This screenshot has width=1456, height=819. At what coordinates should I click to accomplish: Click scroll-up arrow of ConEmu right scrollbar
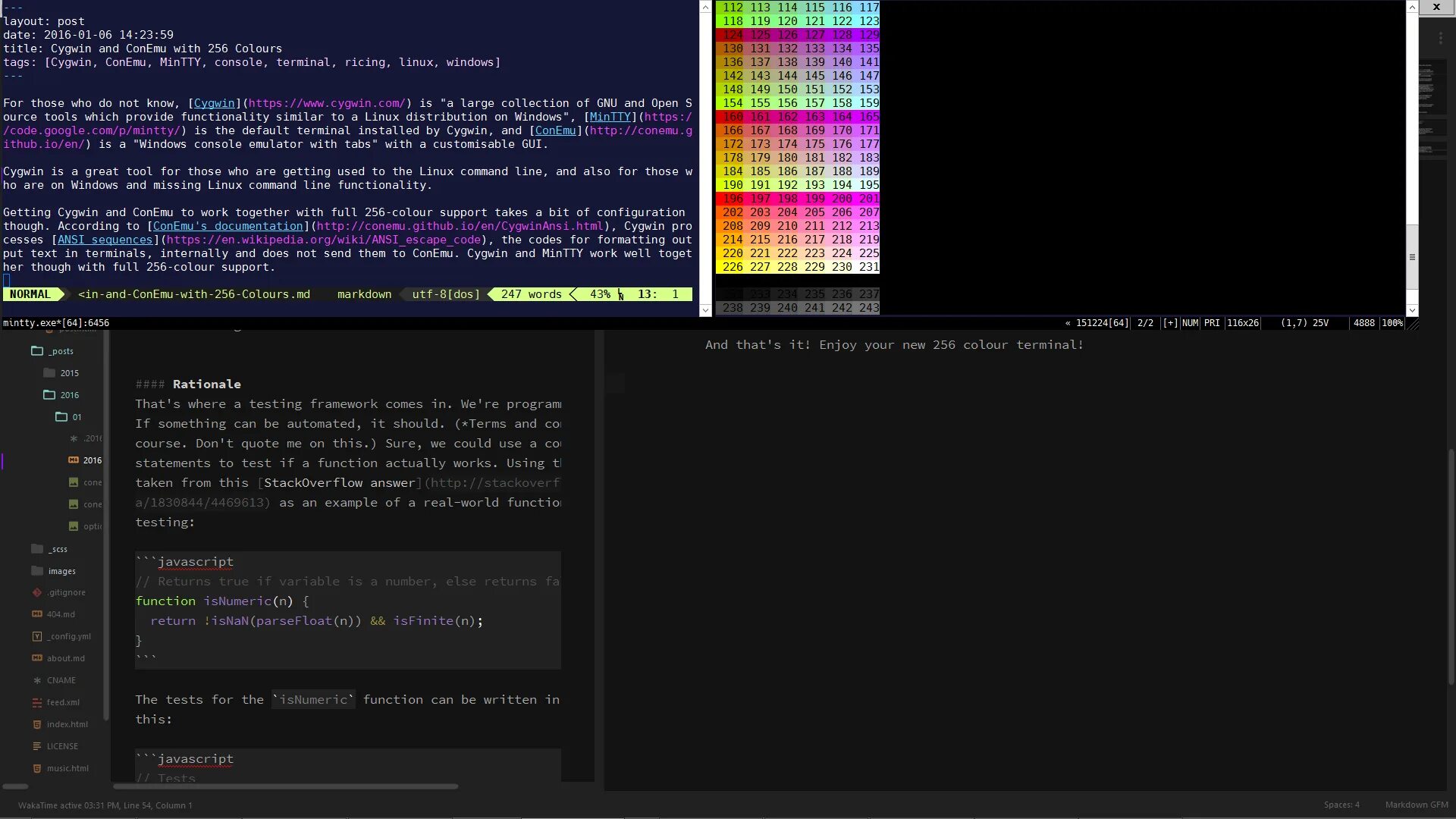pyautogui.click(x=1412, y=7)
